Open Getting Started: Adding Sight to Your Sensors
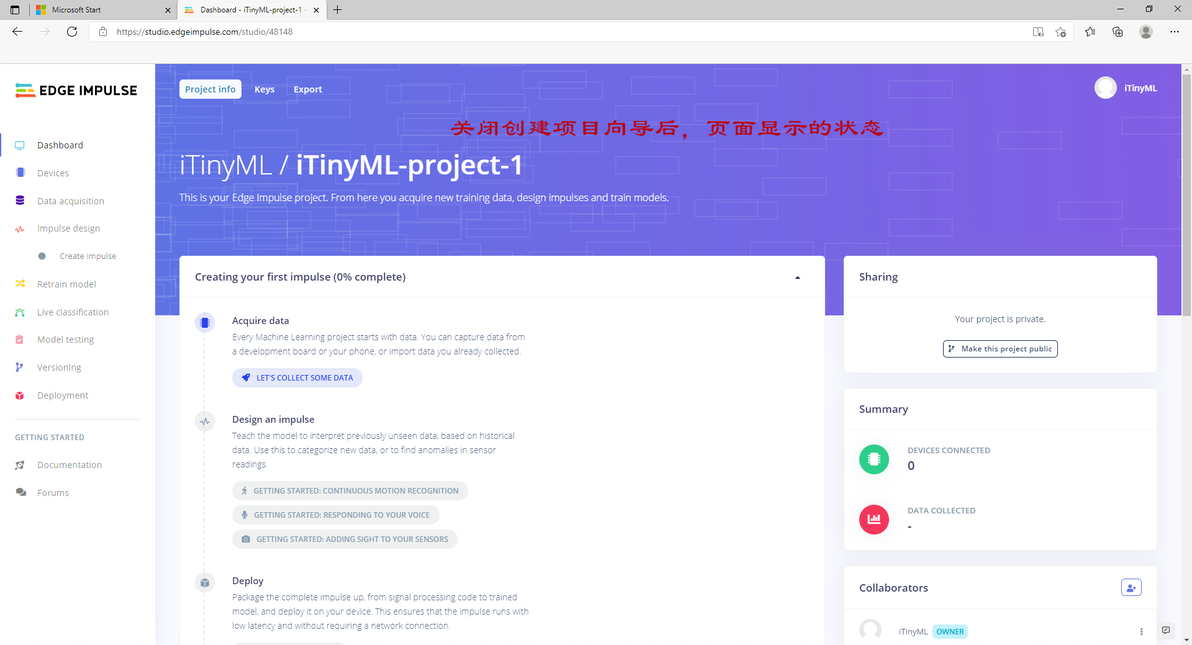Viewport: 1192px width, 645px height. click(x=344, y=539)
